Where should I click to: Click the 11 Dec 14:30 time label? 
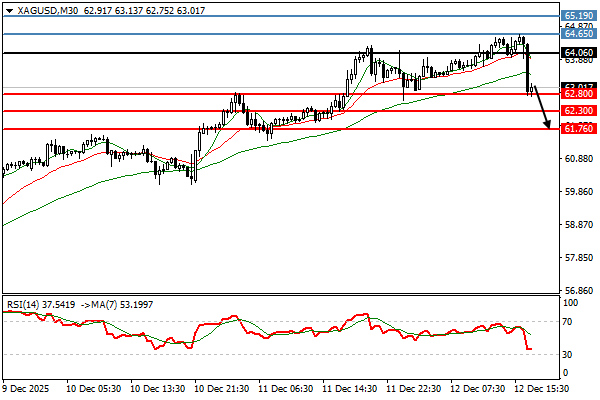(x=351, y=386)
